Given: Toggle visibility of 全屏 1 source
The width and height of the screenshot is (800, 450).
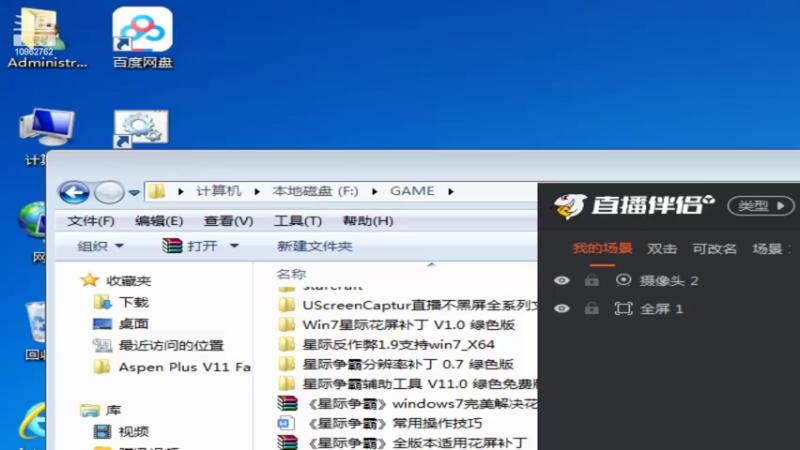Looking at the screenshot, I should [562, 309].
